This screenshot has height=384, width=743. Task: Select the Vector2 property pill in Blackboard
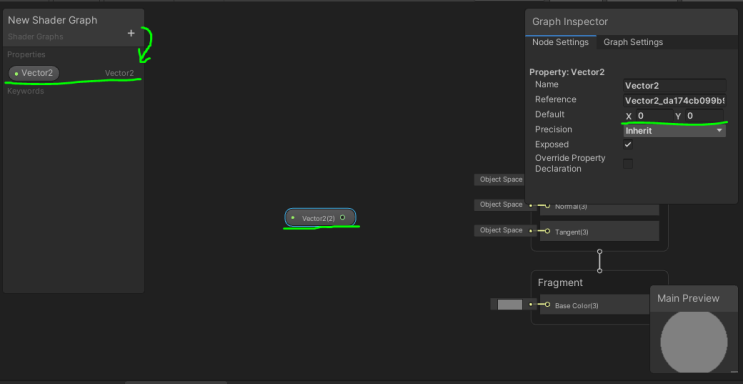[34, 73]
